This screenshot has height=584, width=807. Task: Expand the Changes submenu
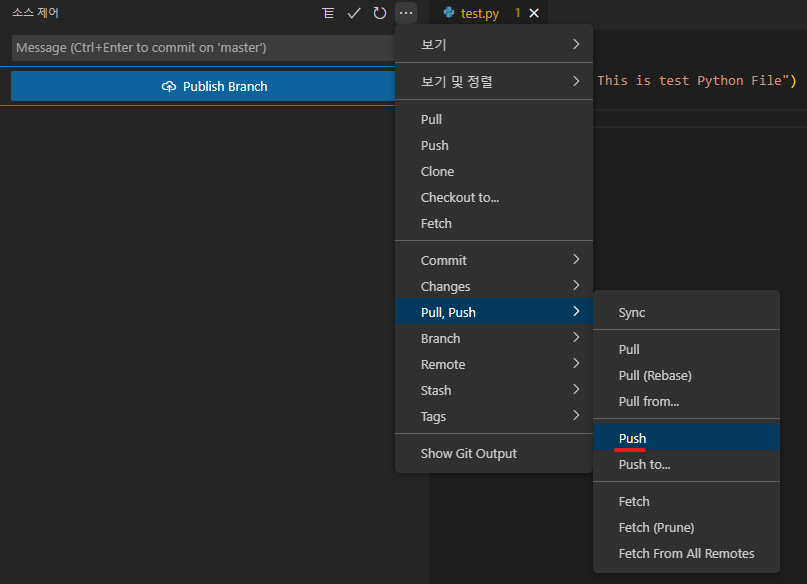point(494,286)
